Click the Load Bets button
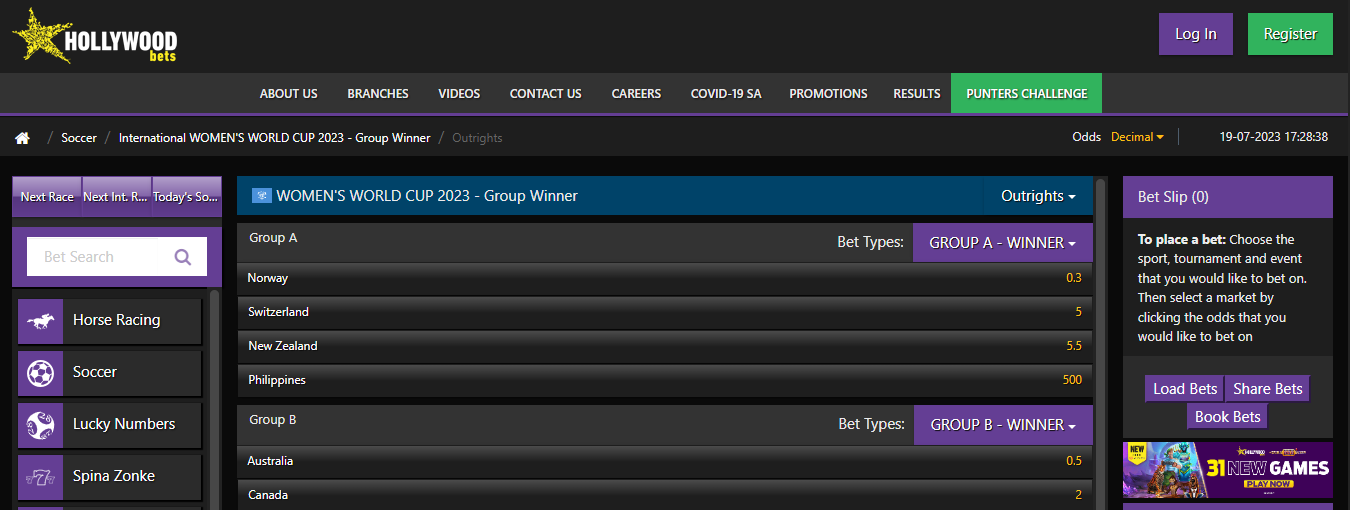Image resolution: width=1350 pixels, height=510 pixels. tap(1185, 389)
